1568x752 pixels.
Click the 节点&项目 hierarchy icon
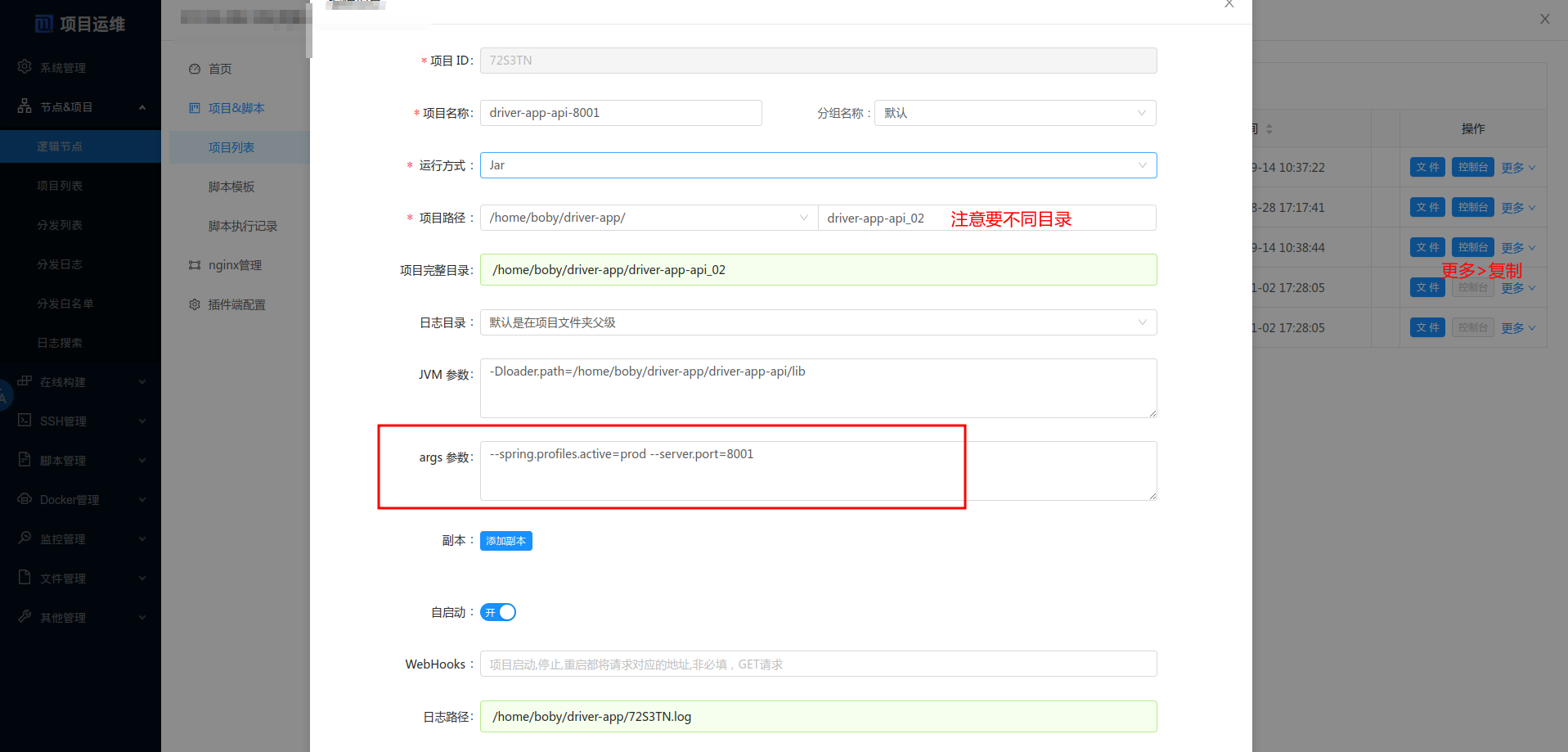click(x=25, y=106)
